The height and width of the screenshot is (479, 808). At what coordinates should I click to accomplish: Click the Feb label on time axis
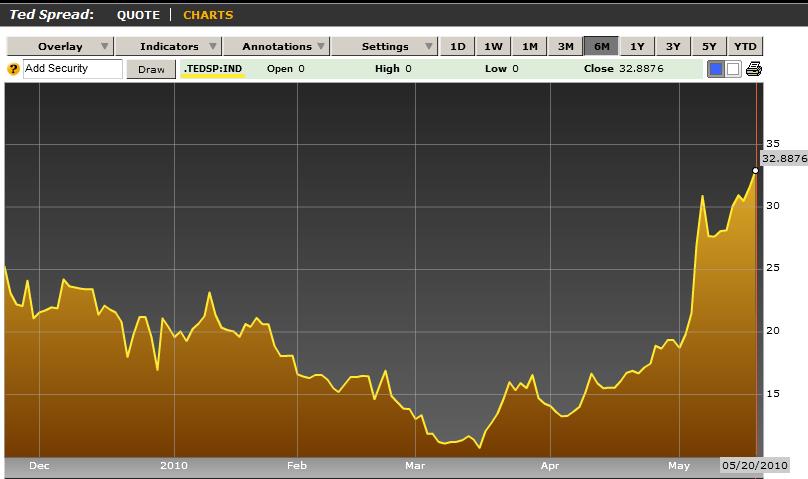pos(297,466)
